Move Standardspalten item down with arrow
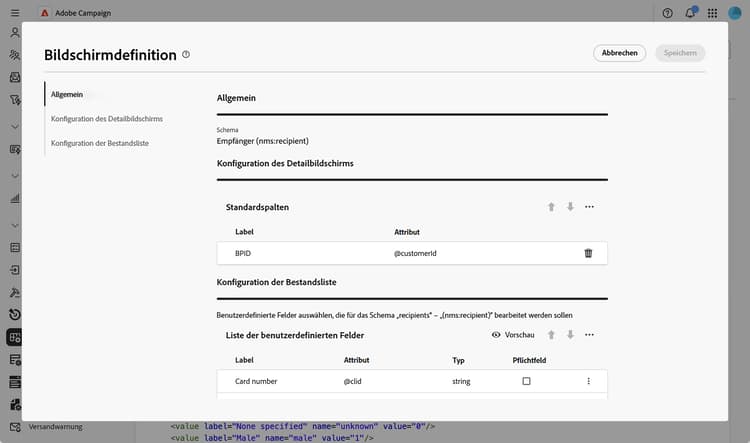The width and height of the screenshot is (750, 443). [x=570, y=207]
